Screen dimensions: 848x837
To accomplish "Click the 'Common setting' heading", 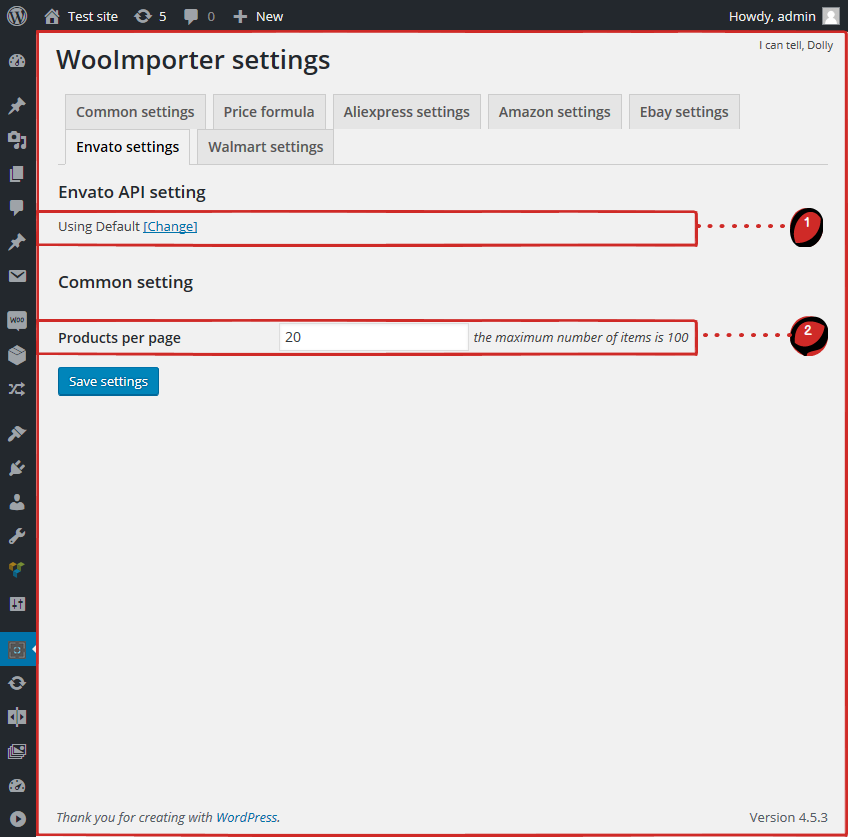I will pos(125,282).
